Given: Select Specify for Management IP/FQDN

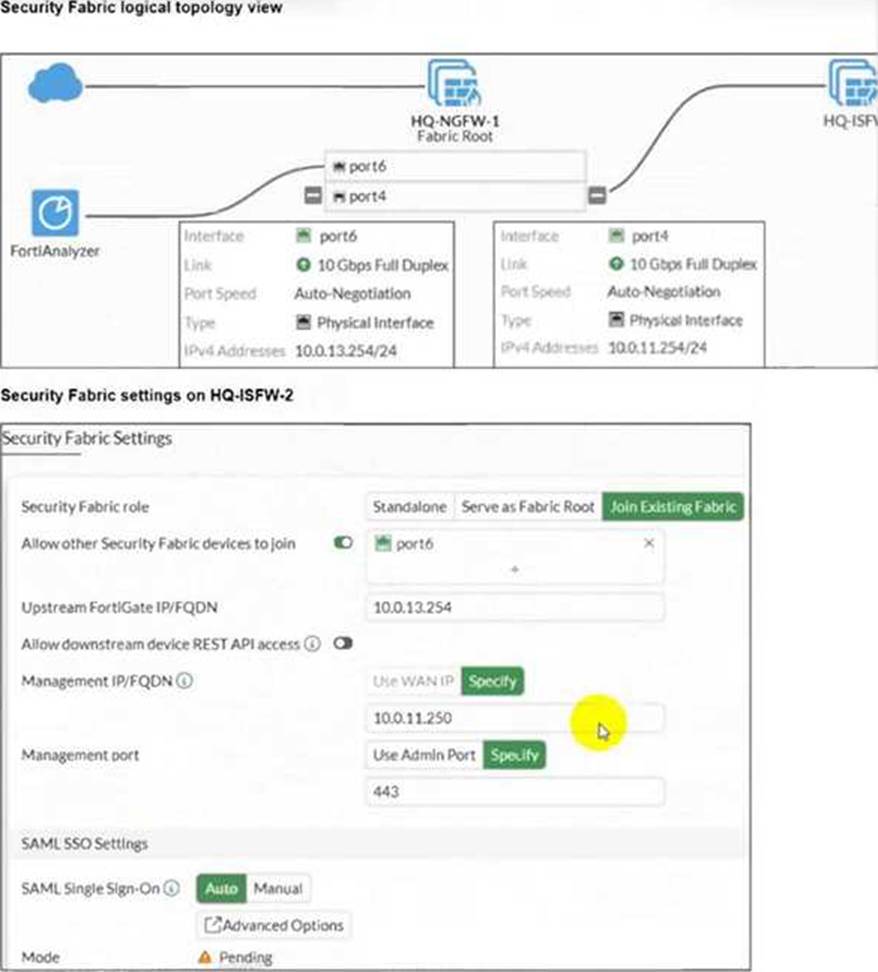Looking at the screenshot, I should [x=492, y=681].
